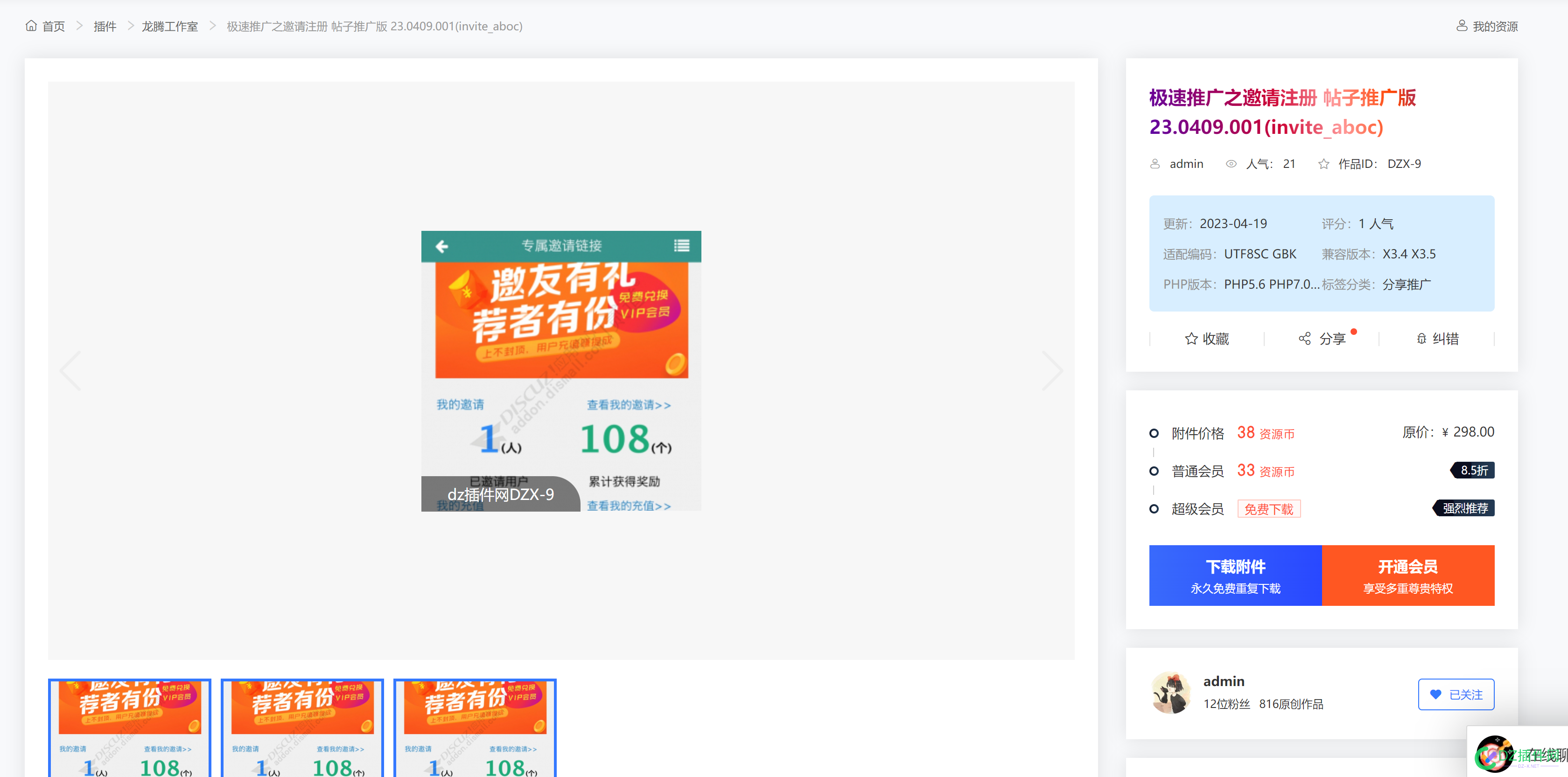Click the 我的资源 user icon

coord(1461,26)
